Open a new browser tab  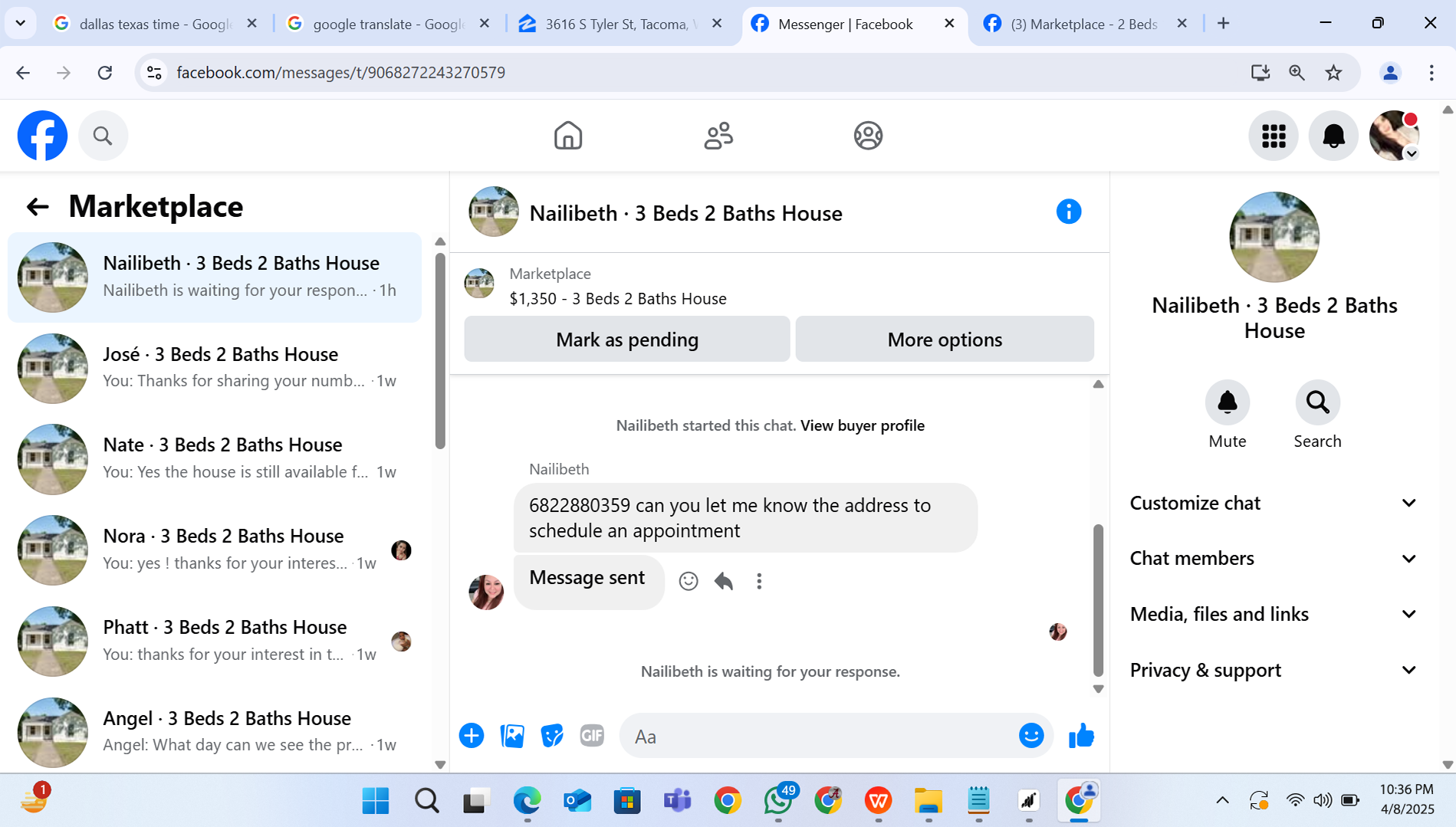[x=1224, y=24]
